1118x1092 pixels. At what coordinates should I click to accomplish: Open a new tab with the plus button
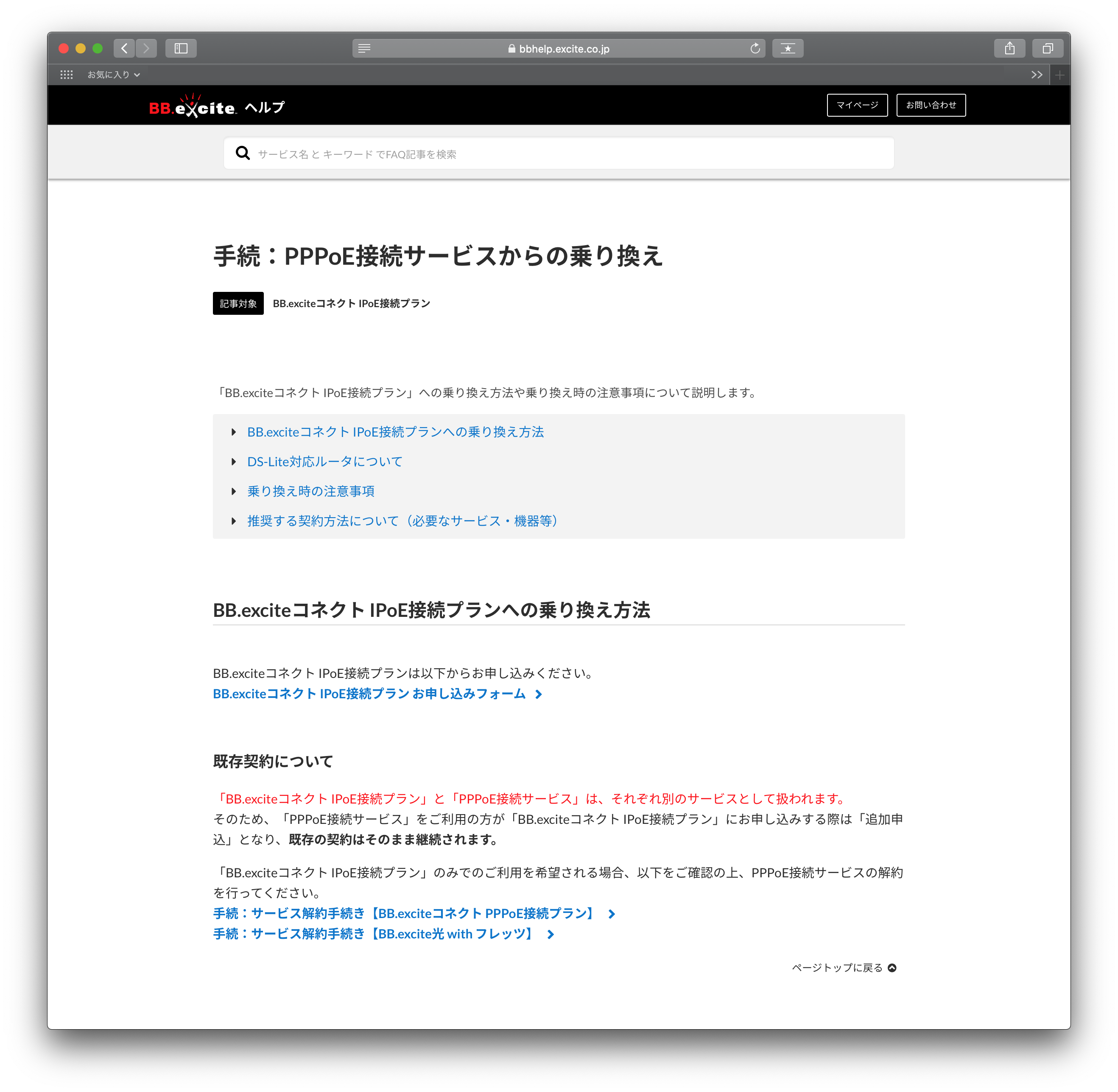(1059, 75)
